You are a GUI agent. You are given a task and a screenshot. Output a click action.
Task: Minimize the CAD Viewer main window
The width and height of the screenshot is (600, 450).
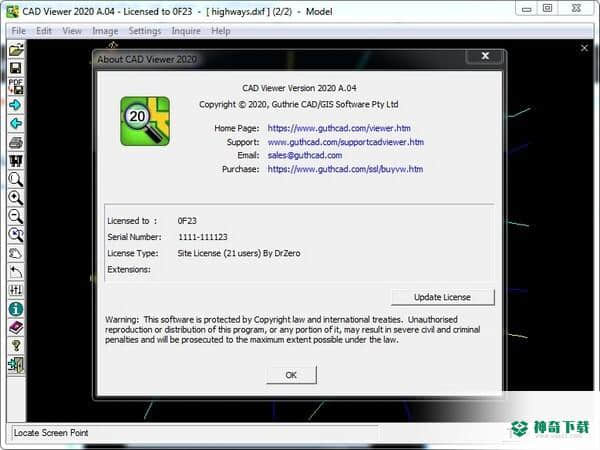point(527,8)
